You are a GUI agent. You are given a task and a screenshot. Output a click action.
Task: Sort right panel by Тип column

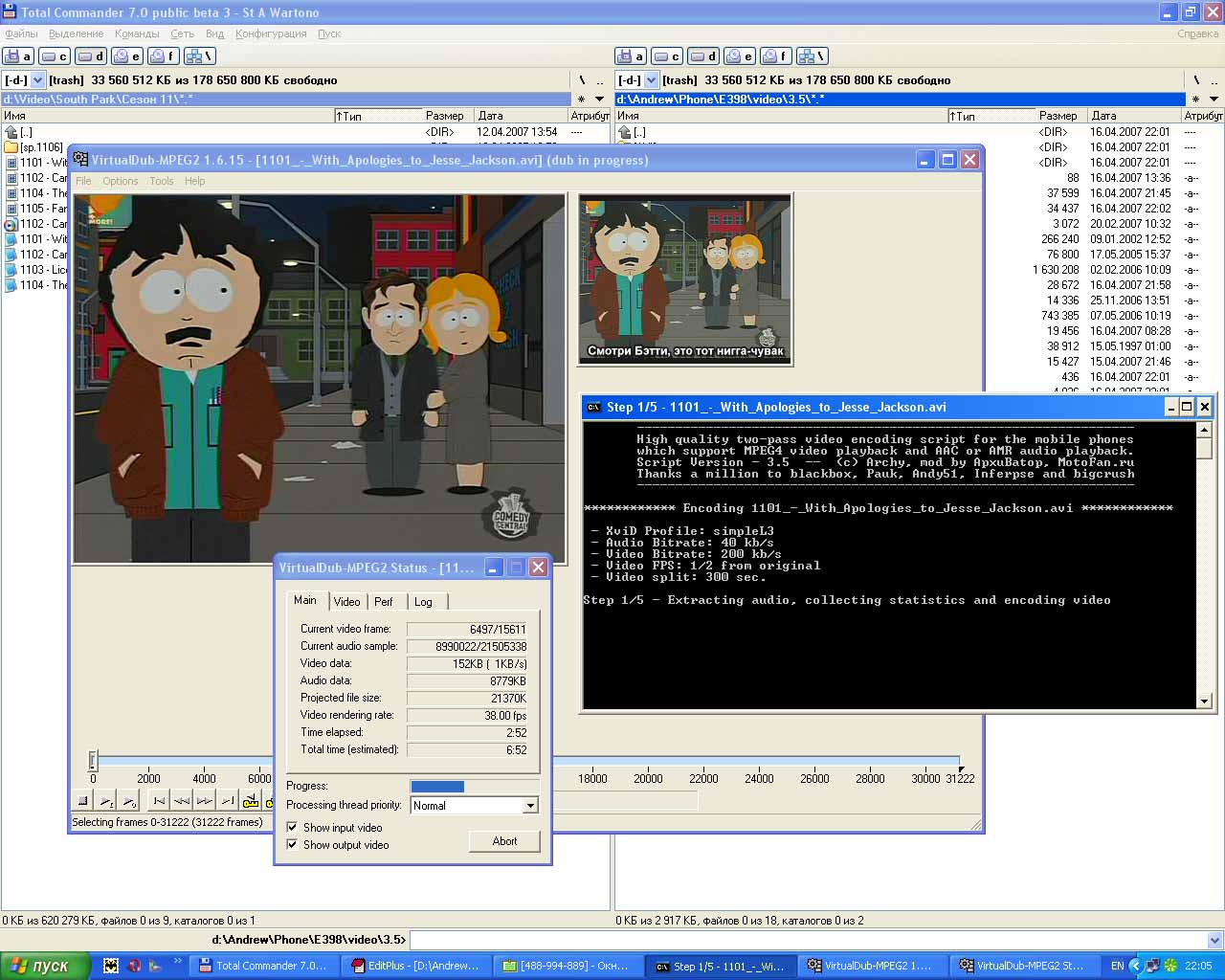click(991, 116)
